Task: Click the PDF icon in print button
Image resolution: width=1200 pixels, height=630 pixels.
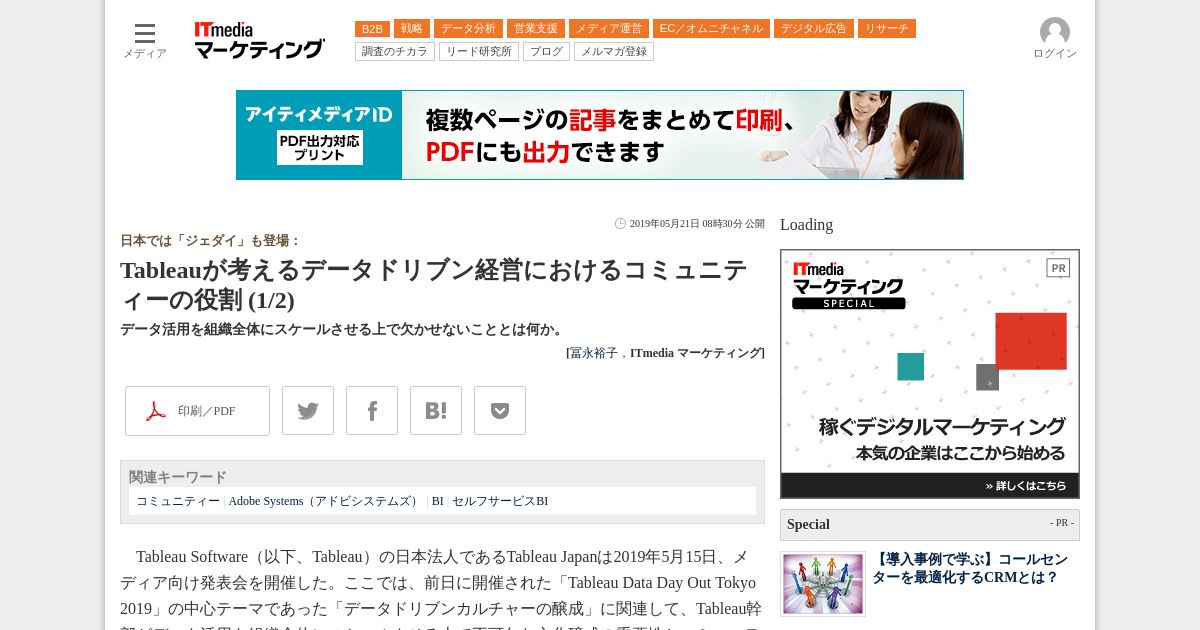Action: pyautogui.click(x=156, y=411)
